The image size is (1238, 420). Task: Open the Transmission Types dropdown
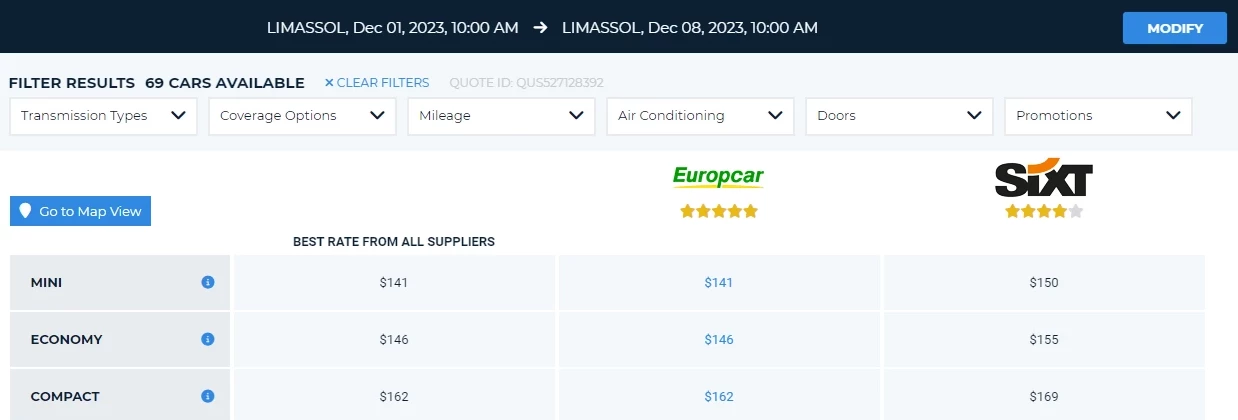[x=103, y=116]
